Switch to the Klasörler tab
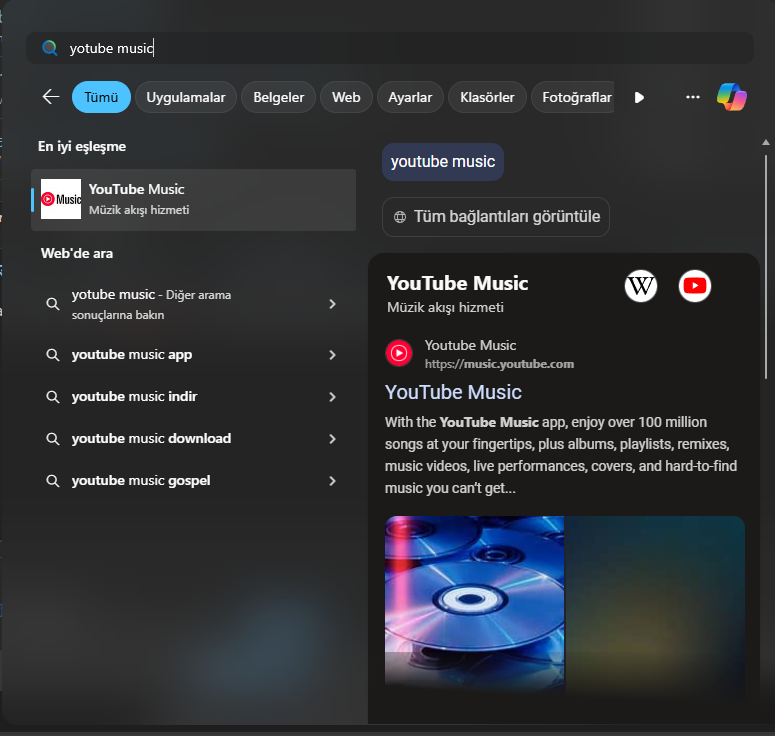 point(487,97)
